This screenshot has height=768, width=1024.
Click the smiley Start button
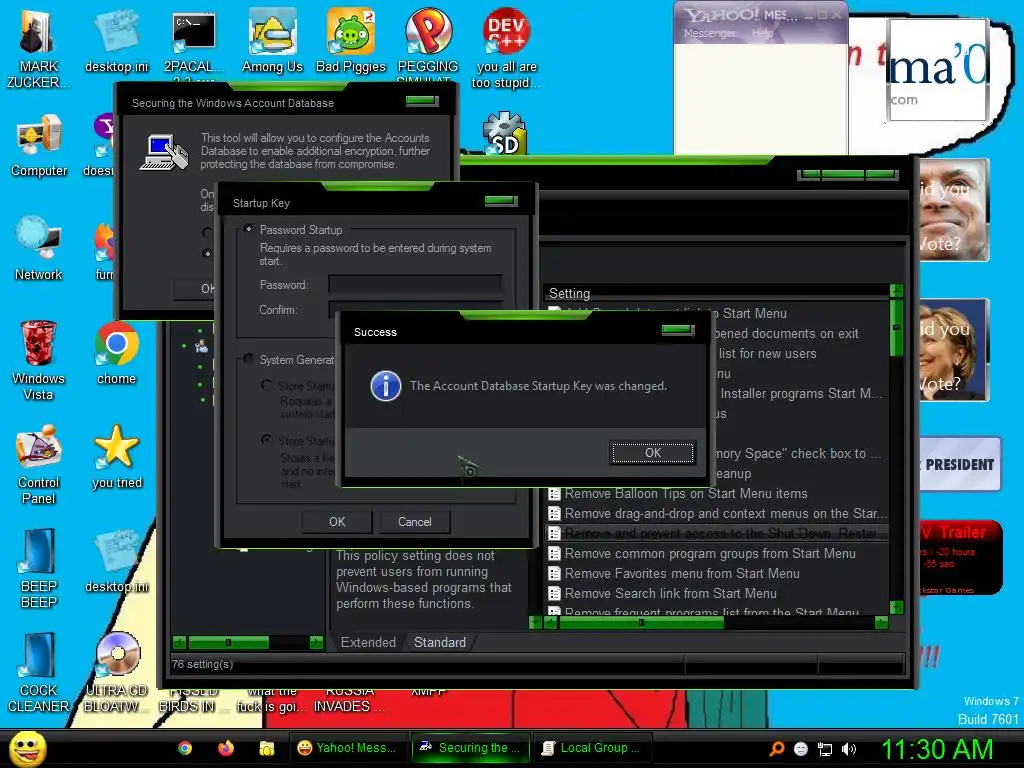(x=27, y=748)
